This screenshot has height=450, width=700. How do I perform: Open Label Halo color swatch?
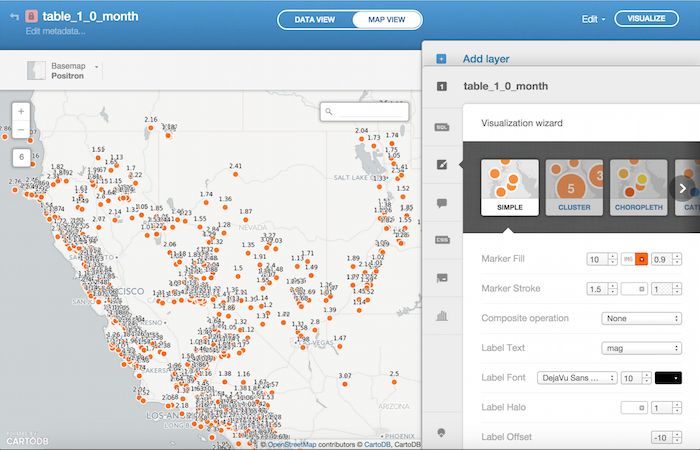pos(634,408)
